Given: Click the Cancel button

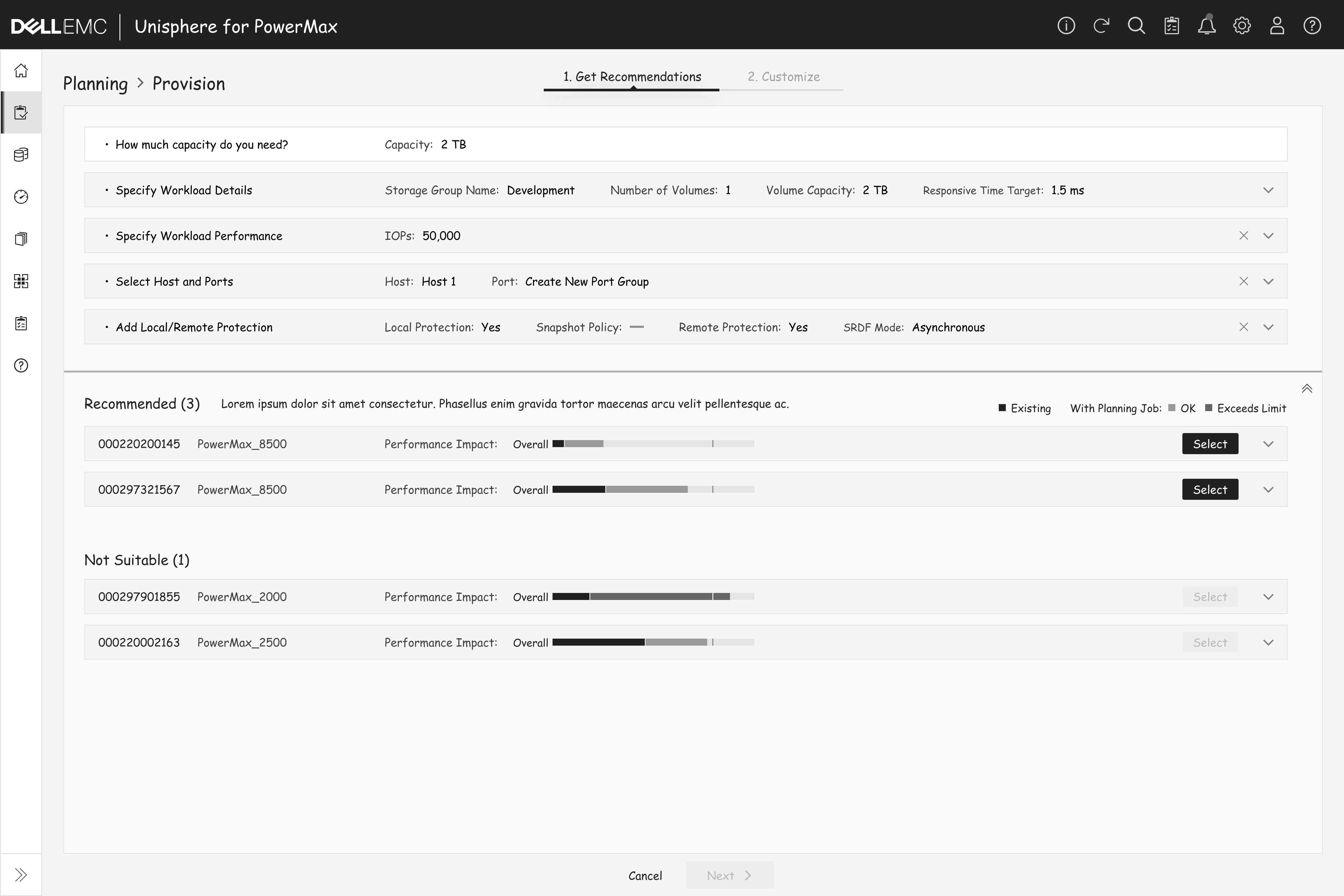Looking at the screenshot, I should pyautogui.click(x=645, y=876).
